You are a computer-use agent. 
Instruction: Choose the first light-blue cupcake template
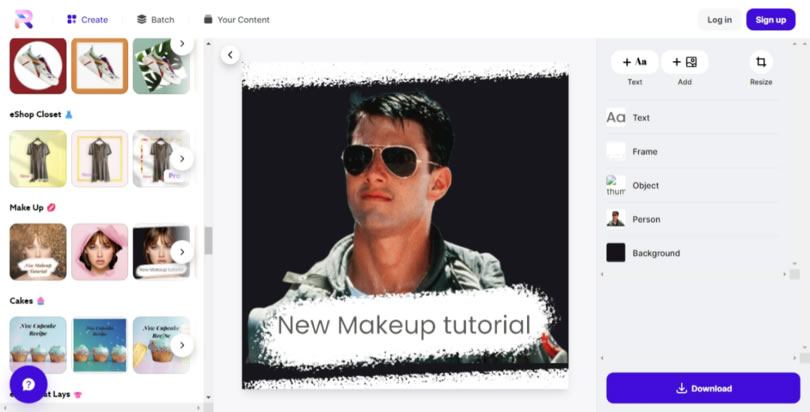click(x=38, y=345)
